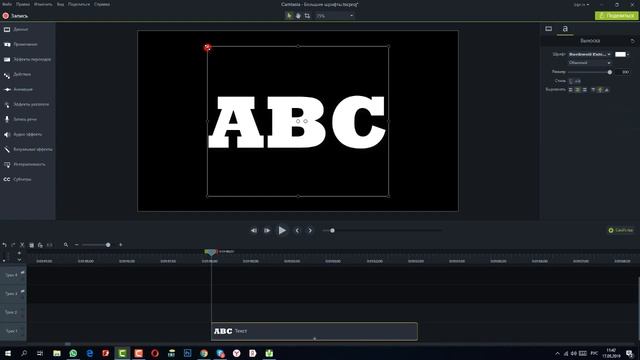Viewport: 640px width, 360px height.
Task: Open the Audio effects speaker panel
Action: tap(22, 134)
